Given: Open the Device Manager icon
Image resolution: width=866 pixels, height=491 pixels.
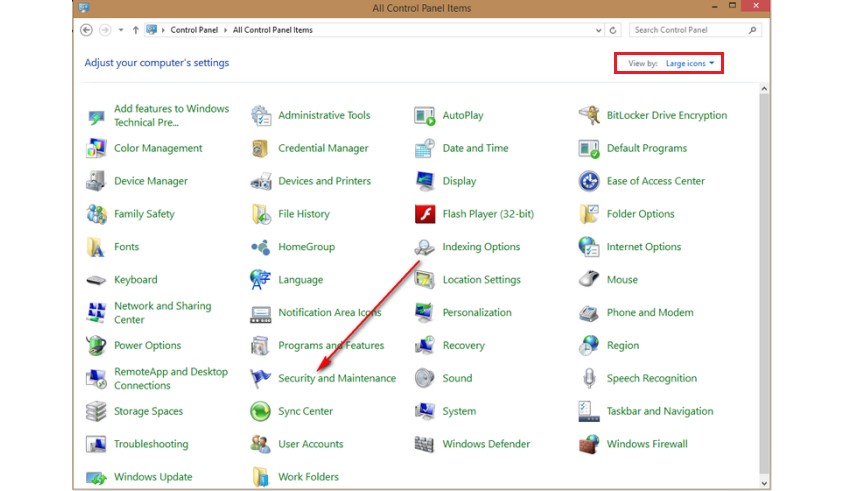Looking at the screenshot, I should [x=97, y=181].
